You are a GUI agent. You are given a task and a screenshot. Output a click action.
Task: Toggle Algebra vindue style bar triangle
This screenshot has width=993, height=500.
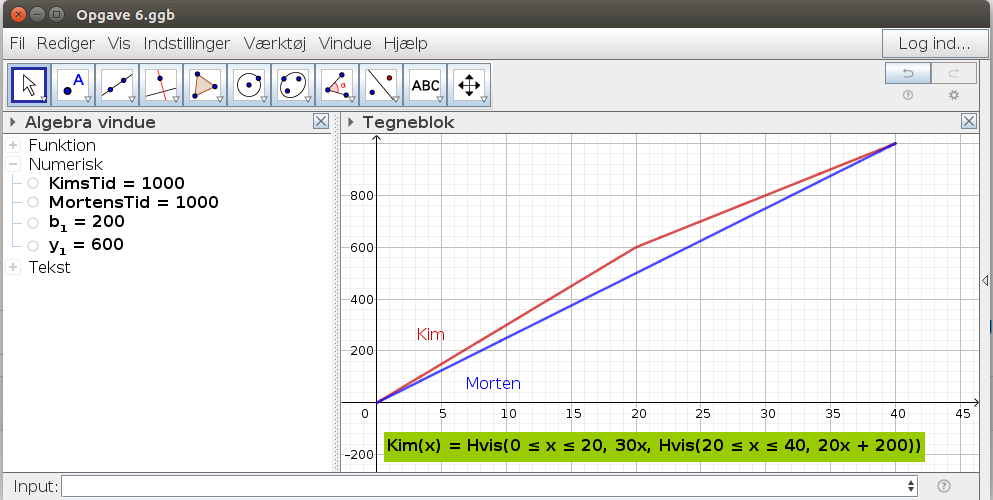tap(13, 122)
